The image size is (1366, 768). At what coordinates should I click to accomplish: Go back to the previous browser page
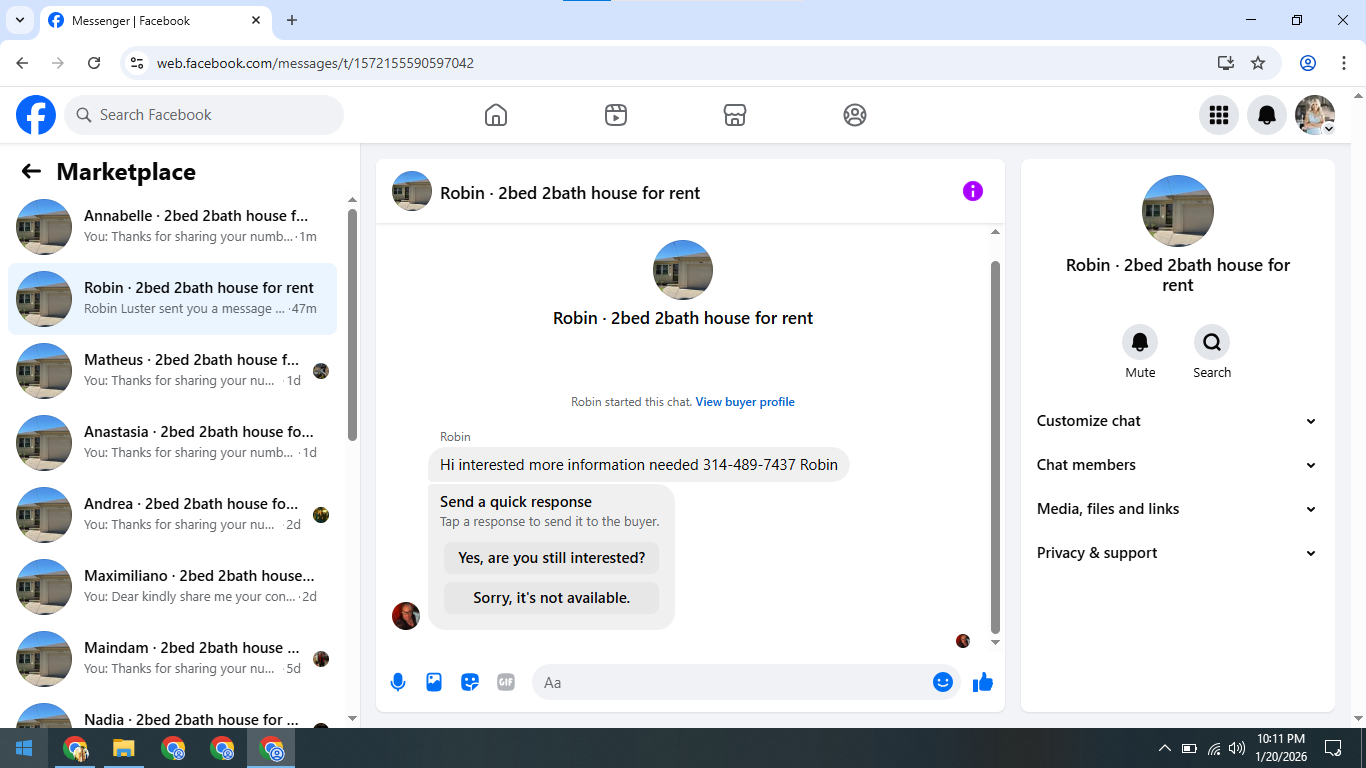click(22, 63)
